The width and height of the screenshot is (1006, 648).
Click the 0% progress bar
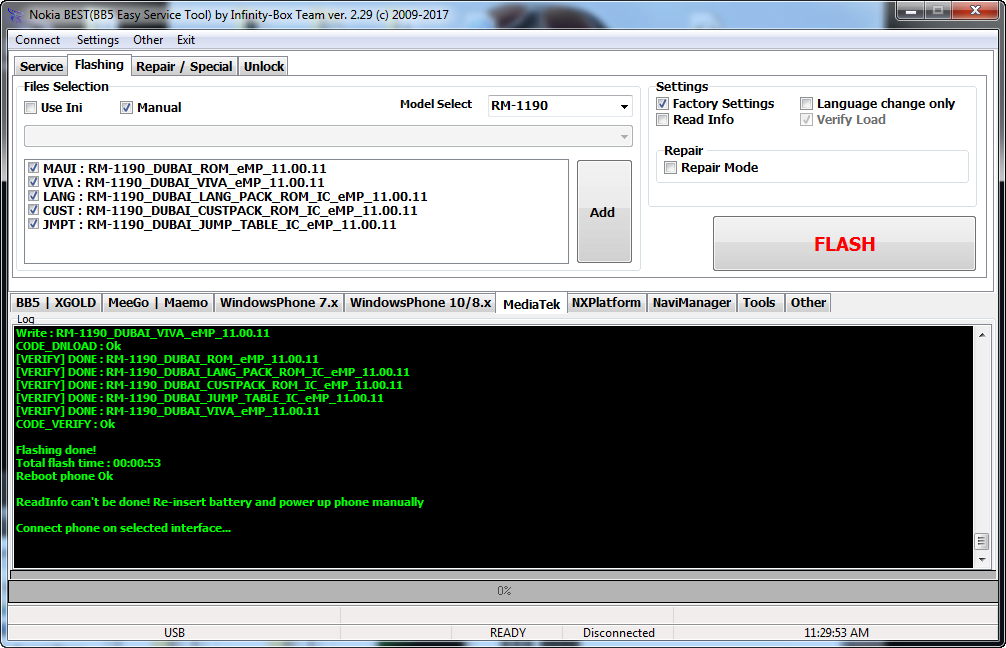tap(504, 591)
